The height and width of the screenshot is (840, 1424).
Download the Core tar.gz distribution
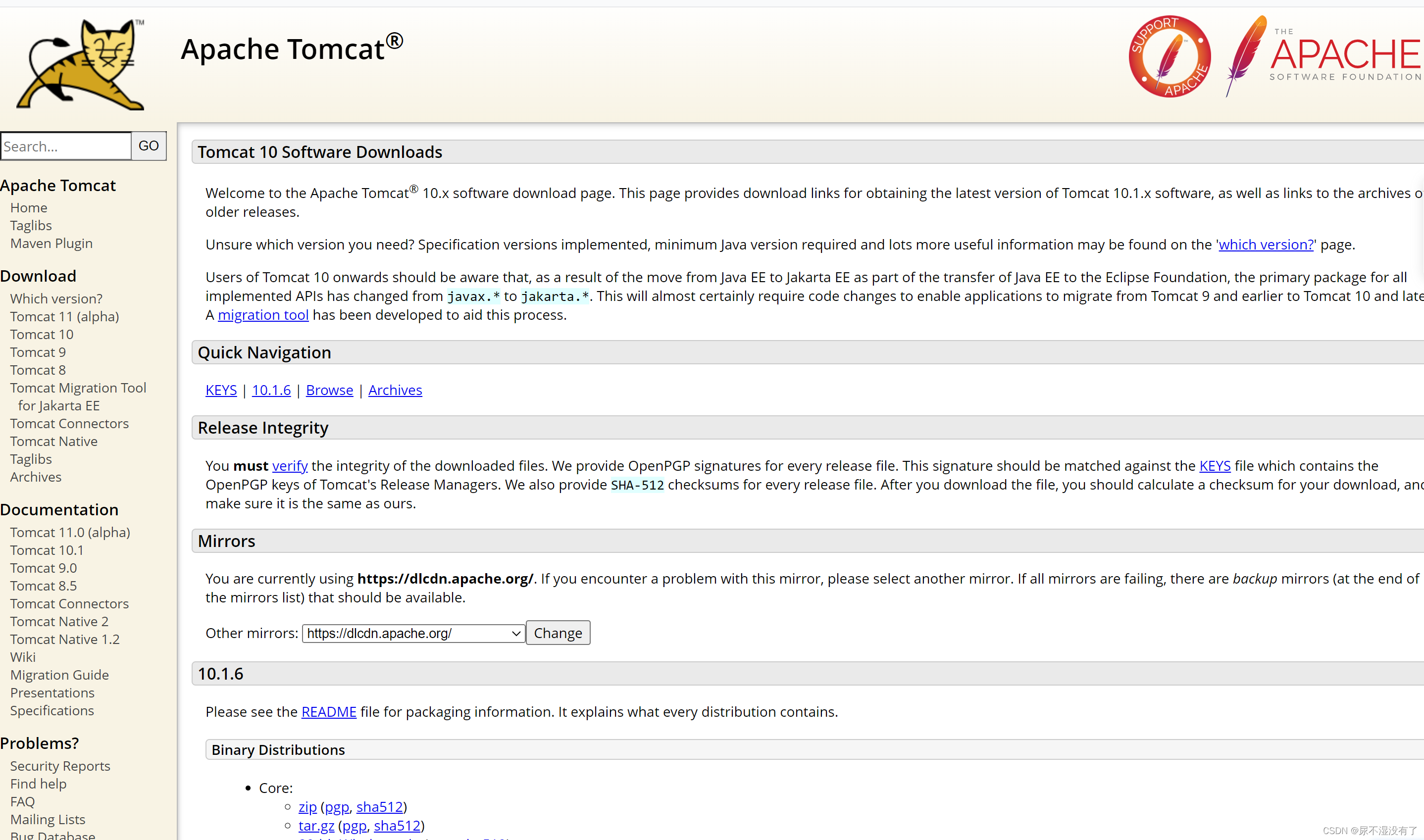point(316,826)
